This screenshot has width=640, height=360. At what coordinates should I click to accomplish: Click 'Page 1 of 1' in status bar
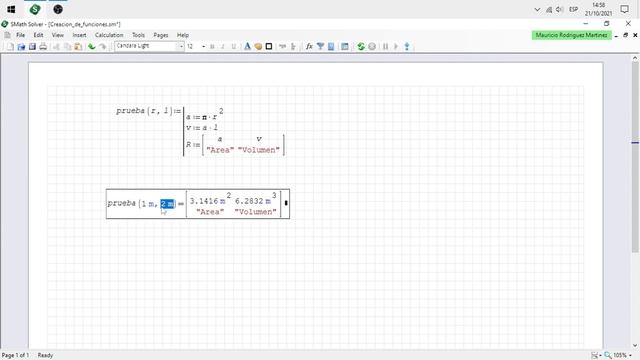15,356
